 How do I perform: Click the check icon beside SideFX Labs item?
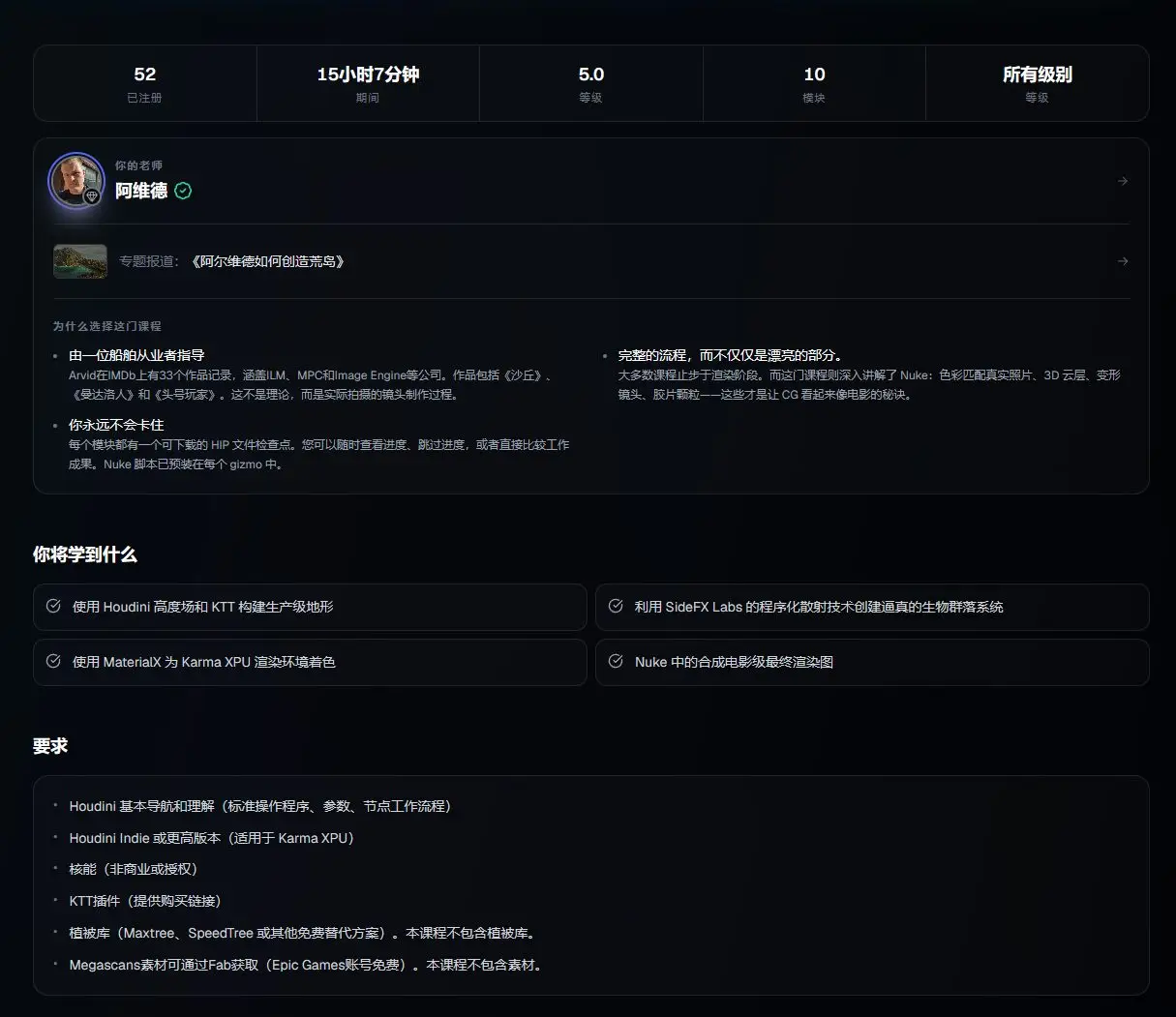click(x=616, y=606)
